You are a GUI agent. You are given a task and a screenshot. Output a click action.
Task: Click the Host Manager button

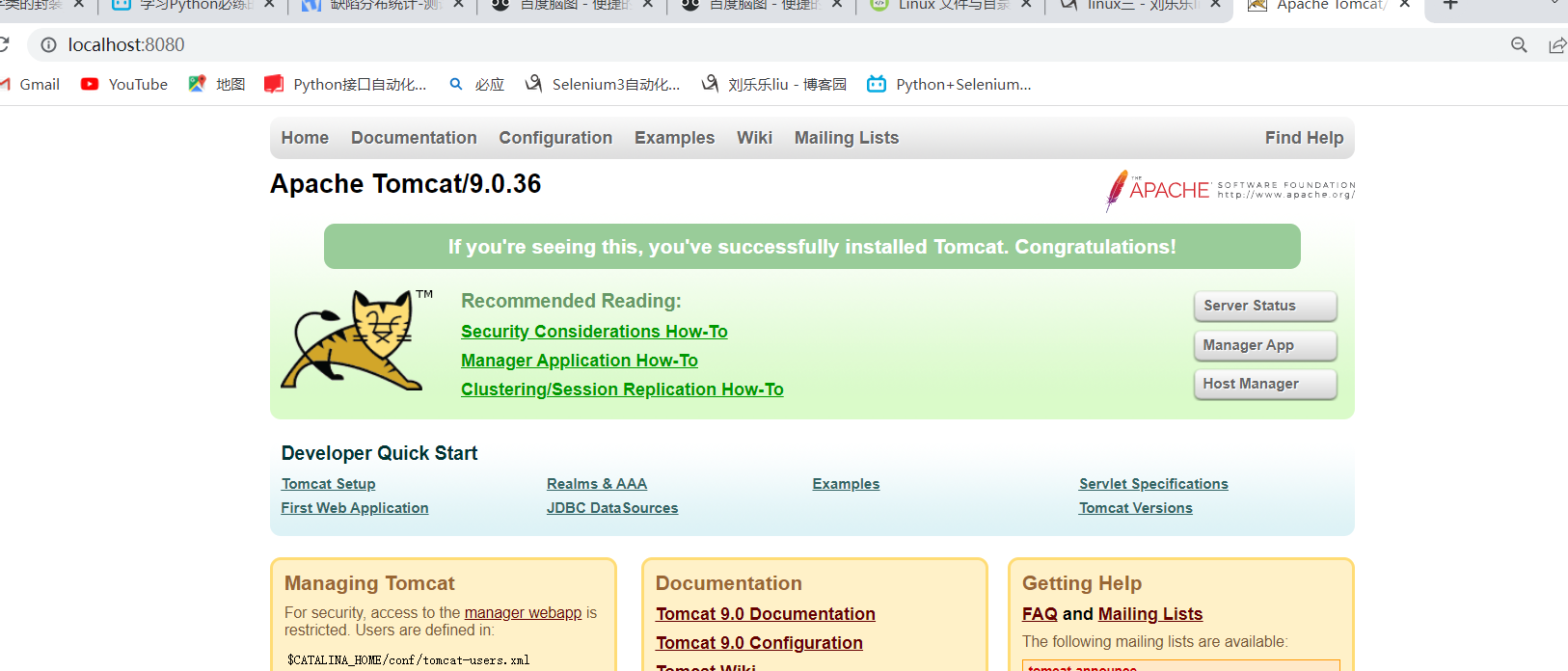tap(1265, 384)
